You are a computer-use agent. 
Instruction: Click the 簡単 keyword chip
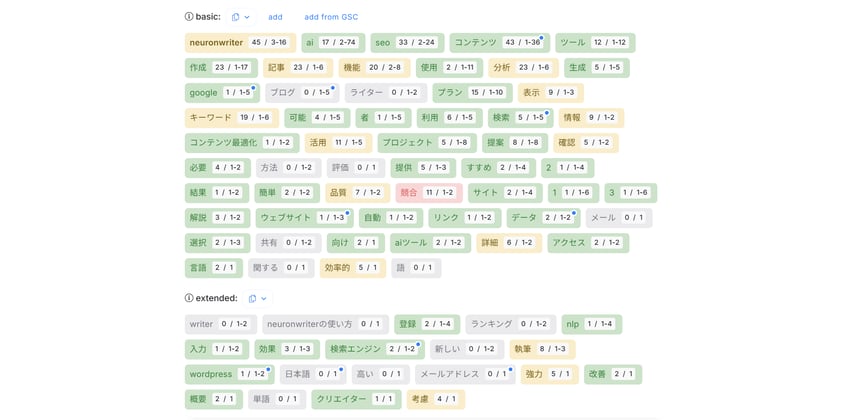(x=287, y=193)
